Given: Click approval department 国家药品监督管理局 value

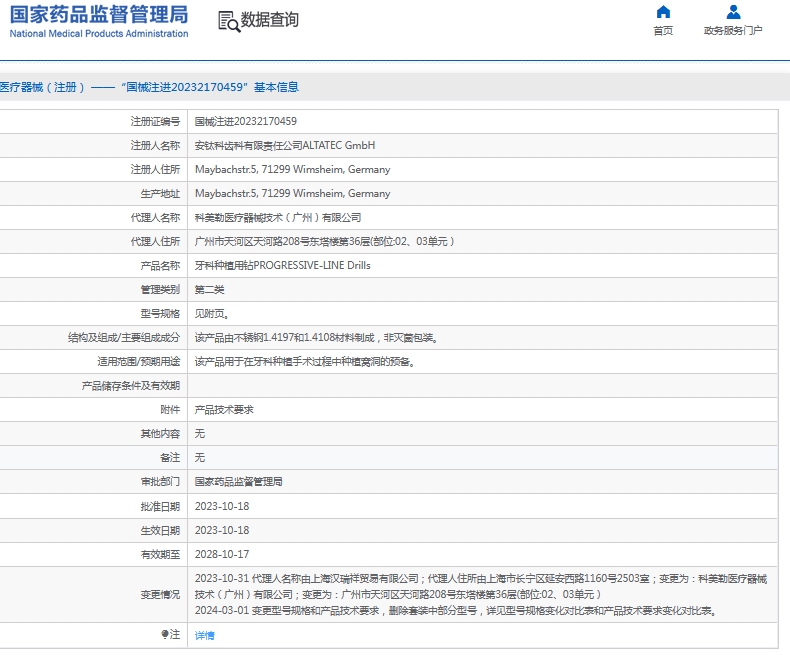Looking at the screenshot, I should point(239,482).
